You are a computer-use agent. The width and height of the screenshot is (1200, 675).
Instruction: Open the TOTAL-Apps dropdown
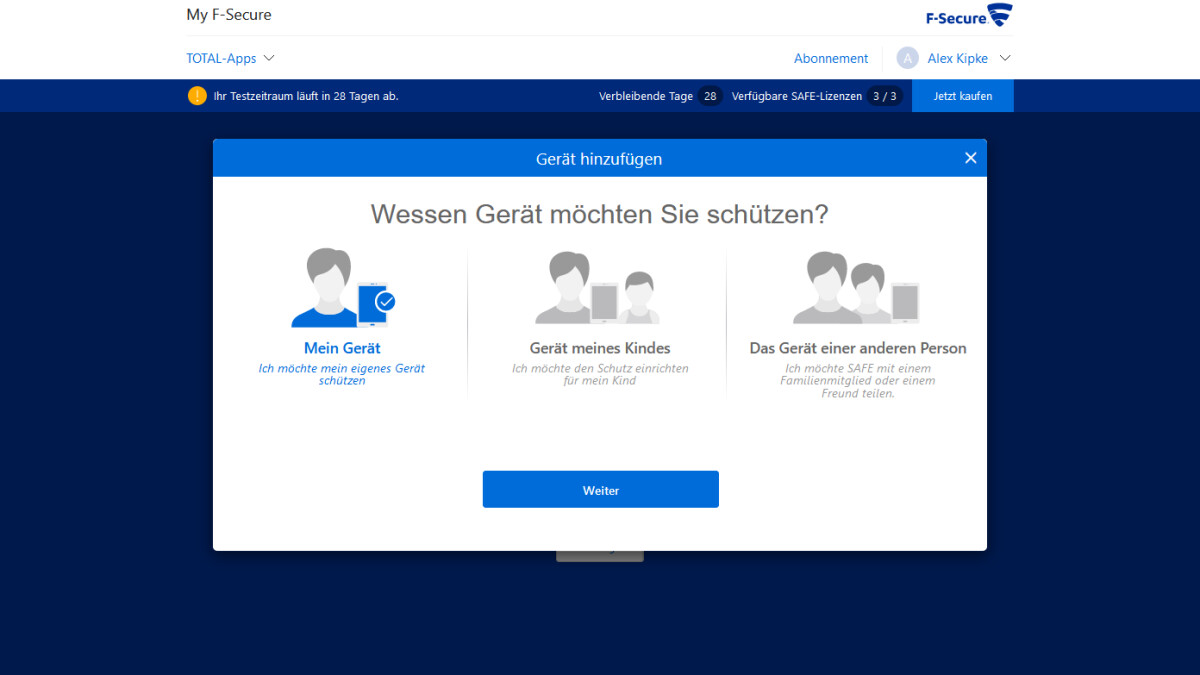click(230, 58)
